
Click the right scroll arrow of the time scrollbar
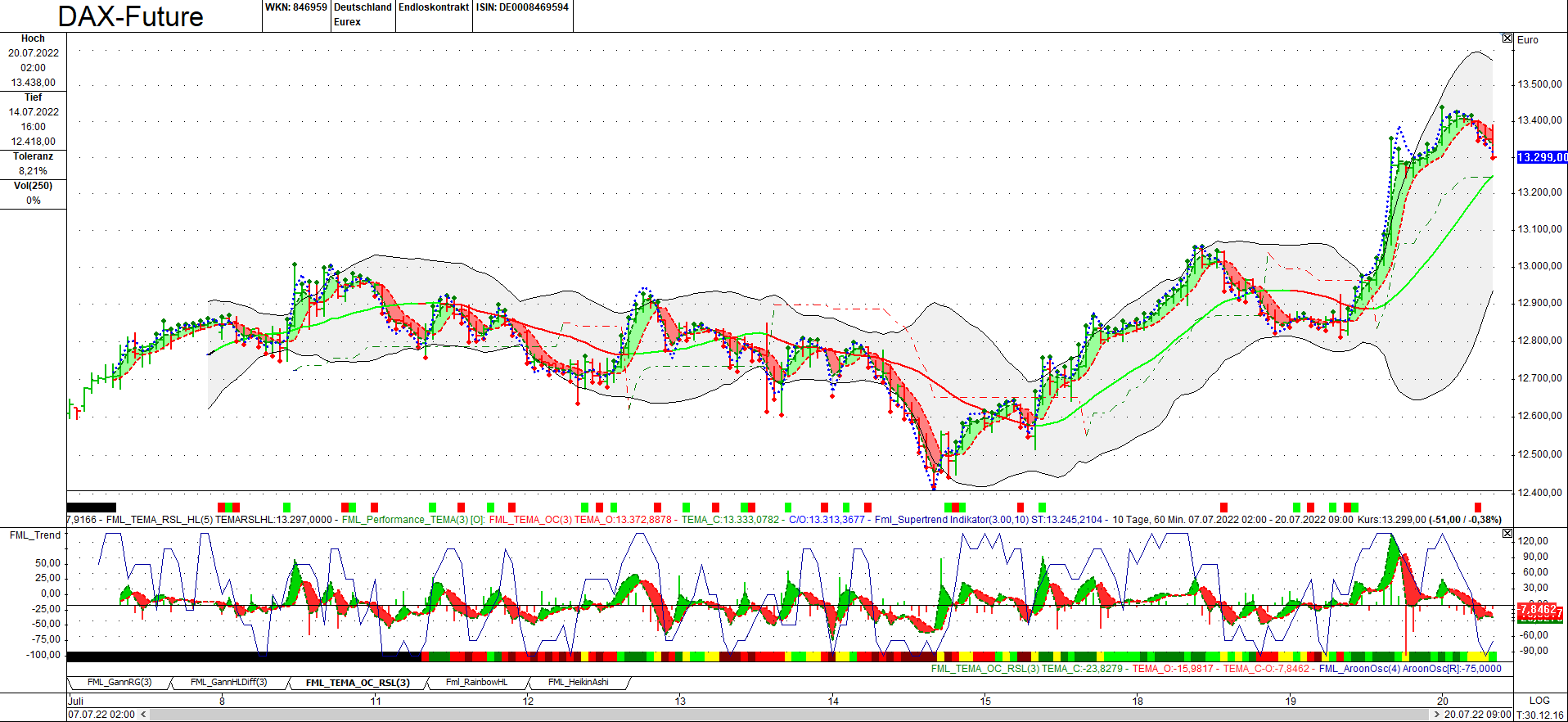1437,715
